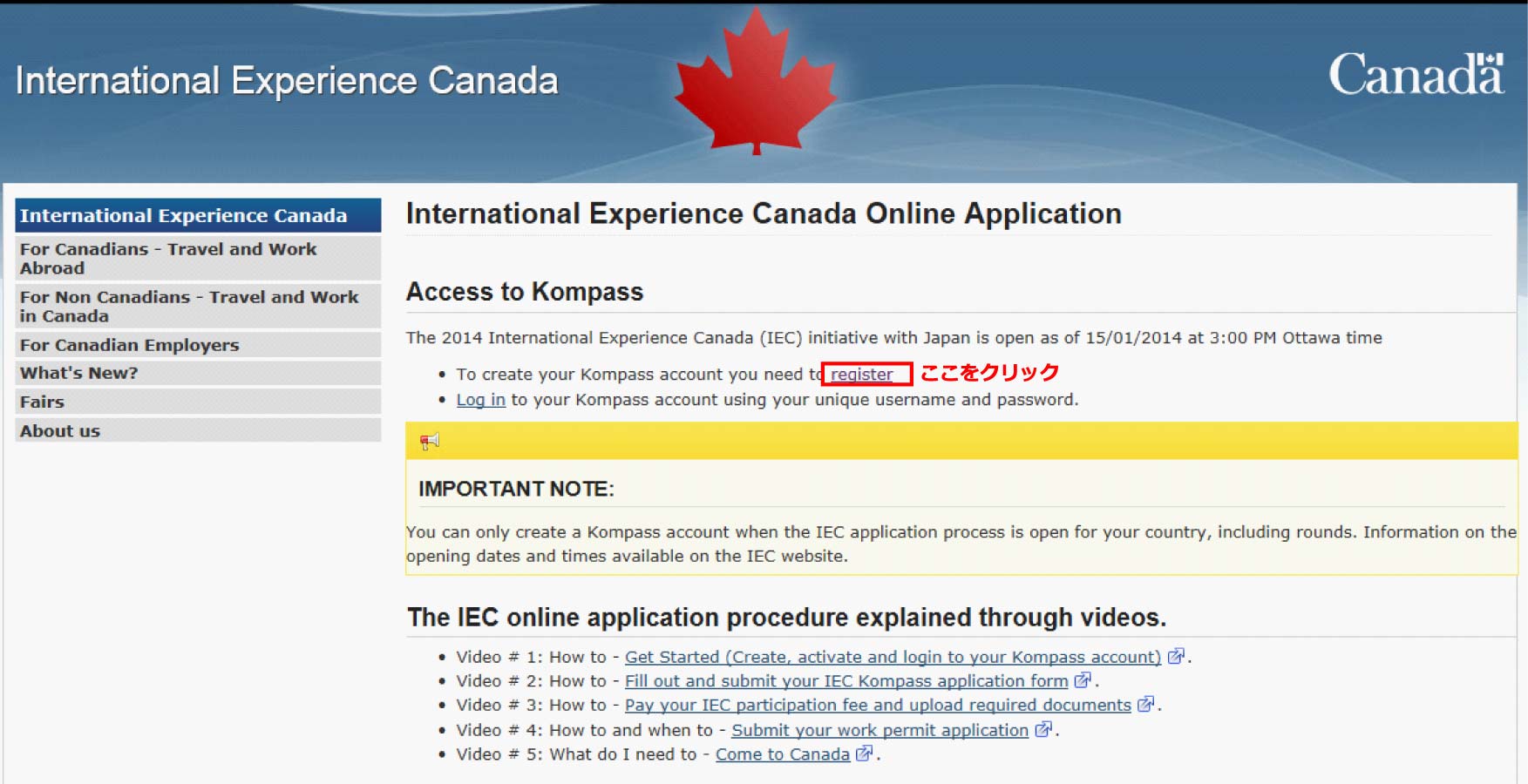This screenshot has height=784, width=1528.
Task: Select For Canadian Employers menu item
Action: click(198, 345)
